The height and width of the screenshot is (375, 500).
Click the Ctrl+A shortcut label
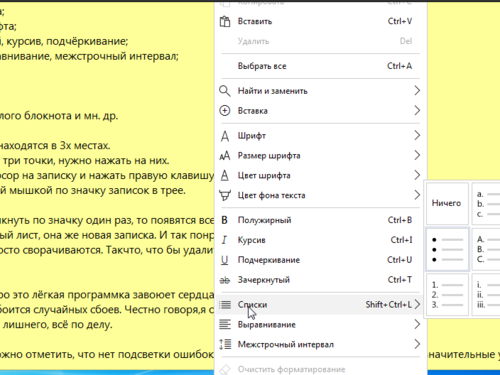click(399, 66)
